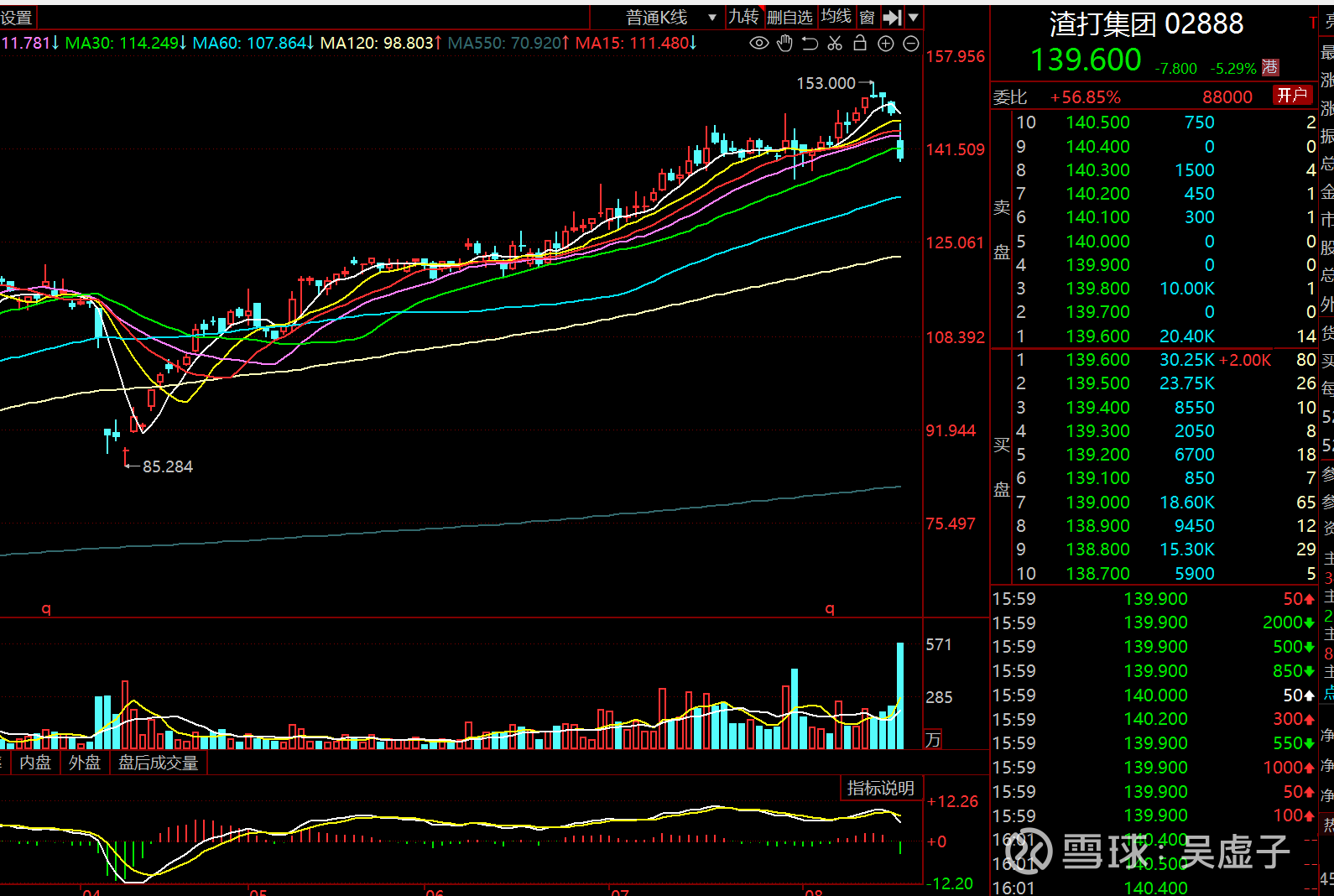
Task: Click the 窗 window button
Action: pos(868,17)
